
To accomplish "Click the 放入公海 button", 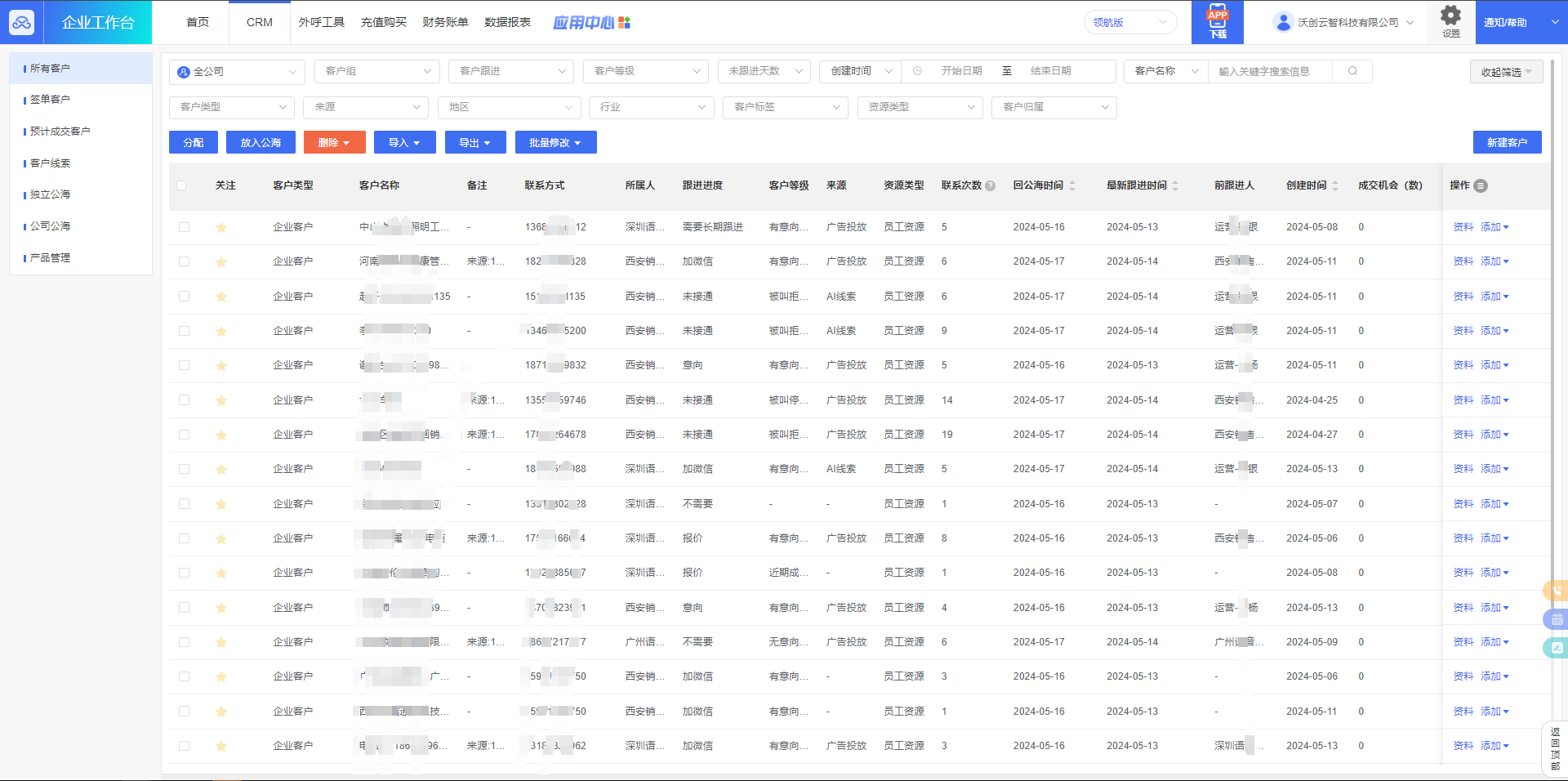I will click(261, 142).
